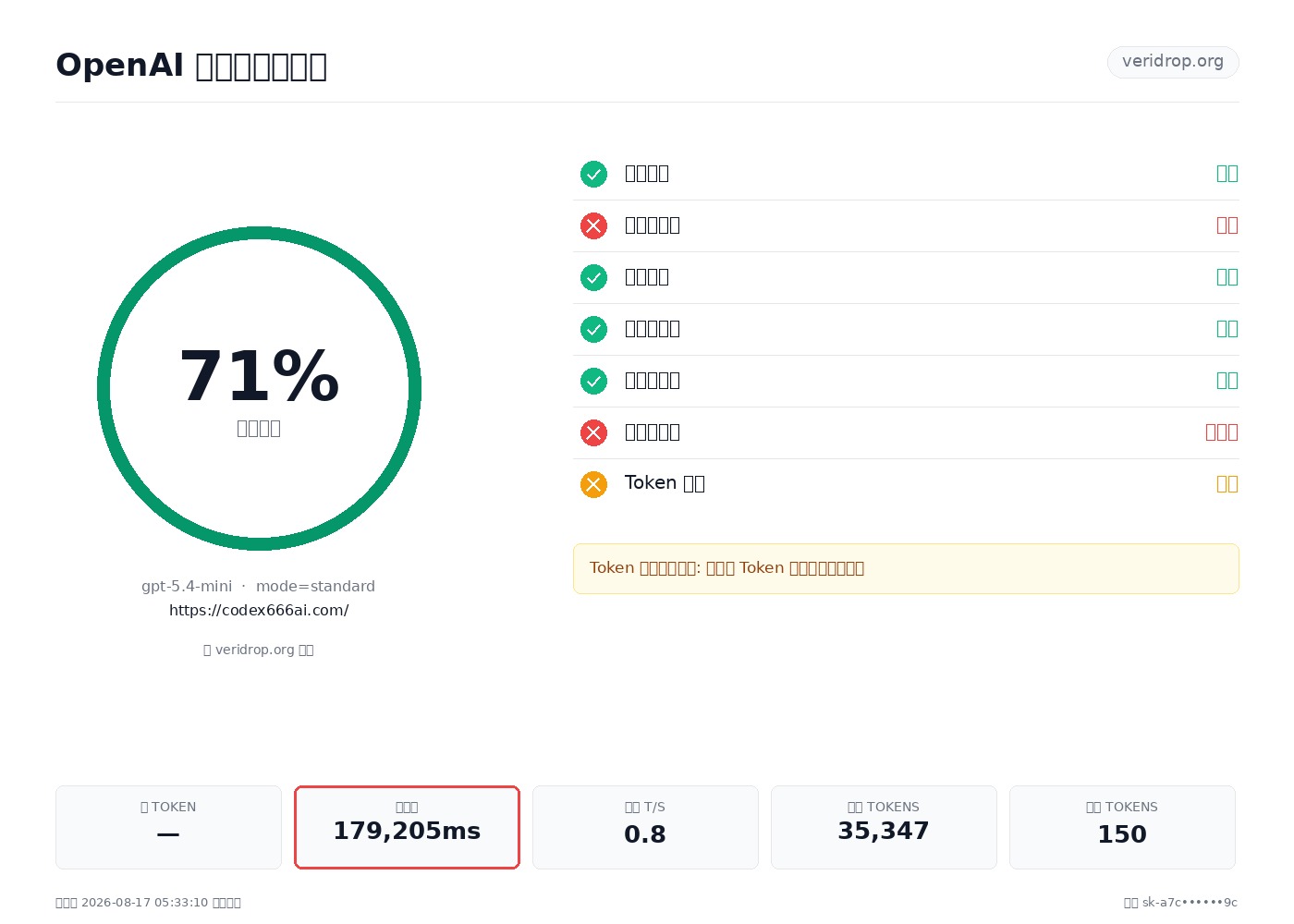Click the green check icon in the third checklist row
1294x924 pixels.
pos(593,277)
